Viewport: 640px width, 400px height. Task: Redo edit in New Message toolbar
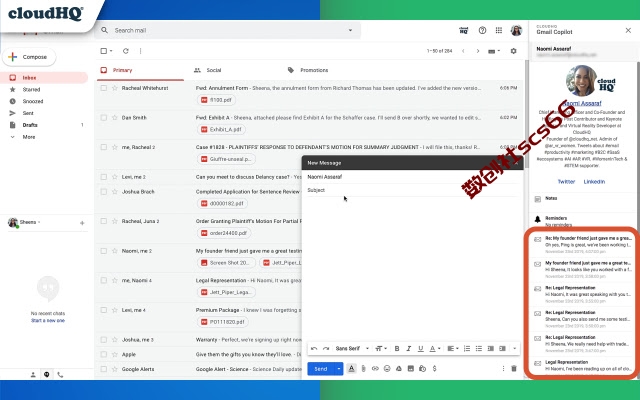(326, 349)
